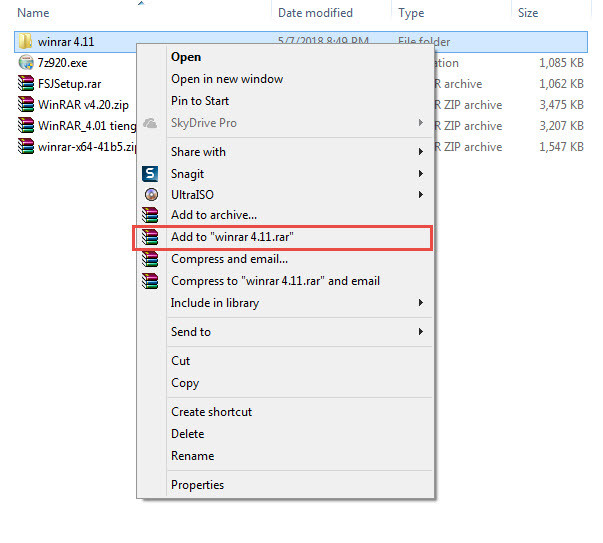The height and width of the screenshot is (543, 603).
Task: Click the 1,547 KB size value
Action: pos(561,147)
